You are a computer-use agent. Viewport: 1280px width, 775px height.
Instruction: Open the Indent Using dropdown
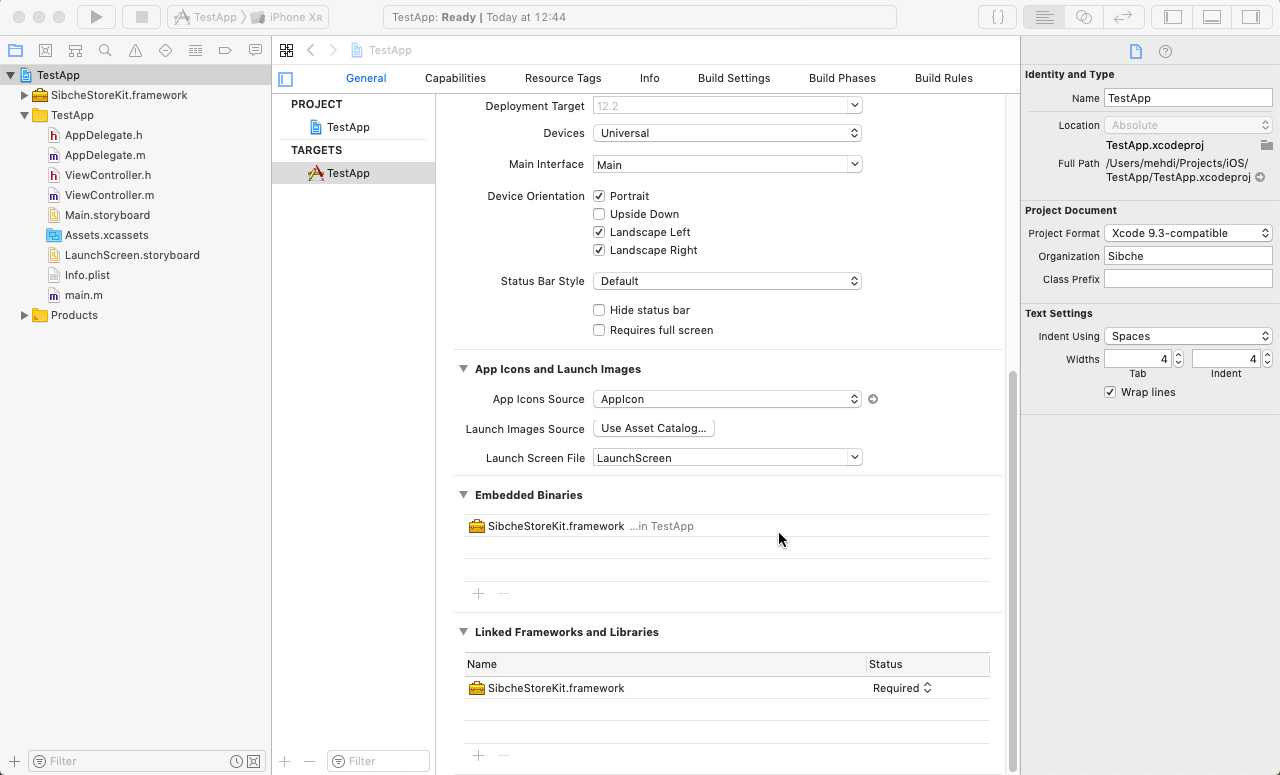(x=1188, y=336)
